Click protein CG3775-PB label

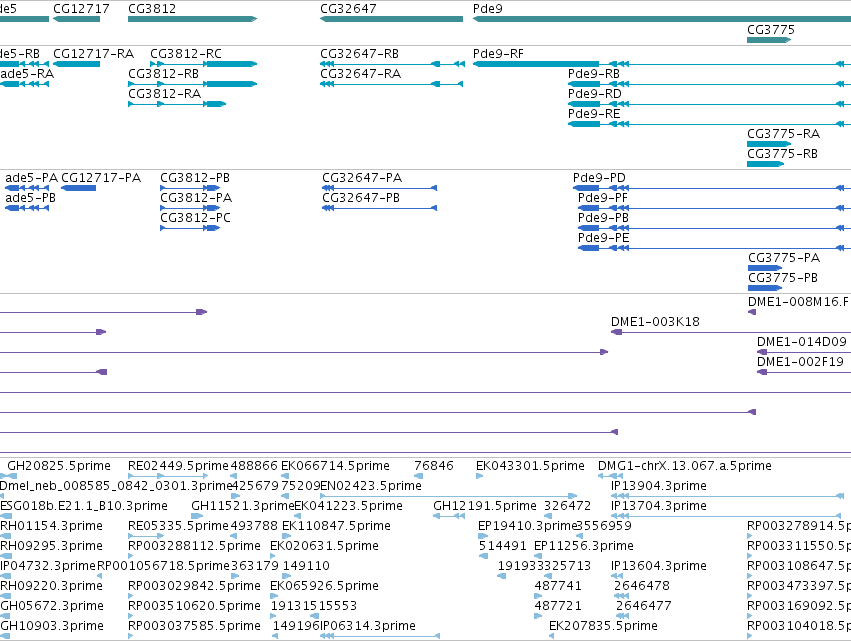(783, 278)
